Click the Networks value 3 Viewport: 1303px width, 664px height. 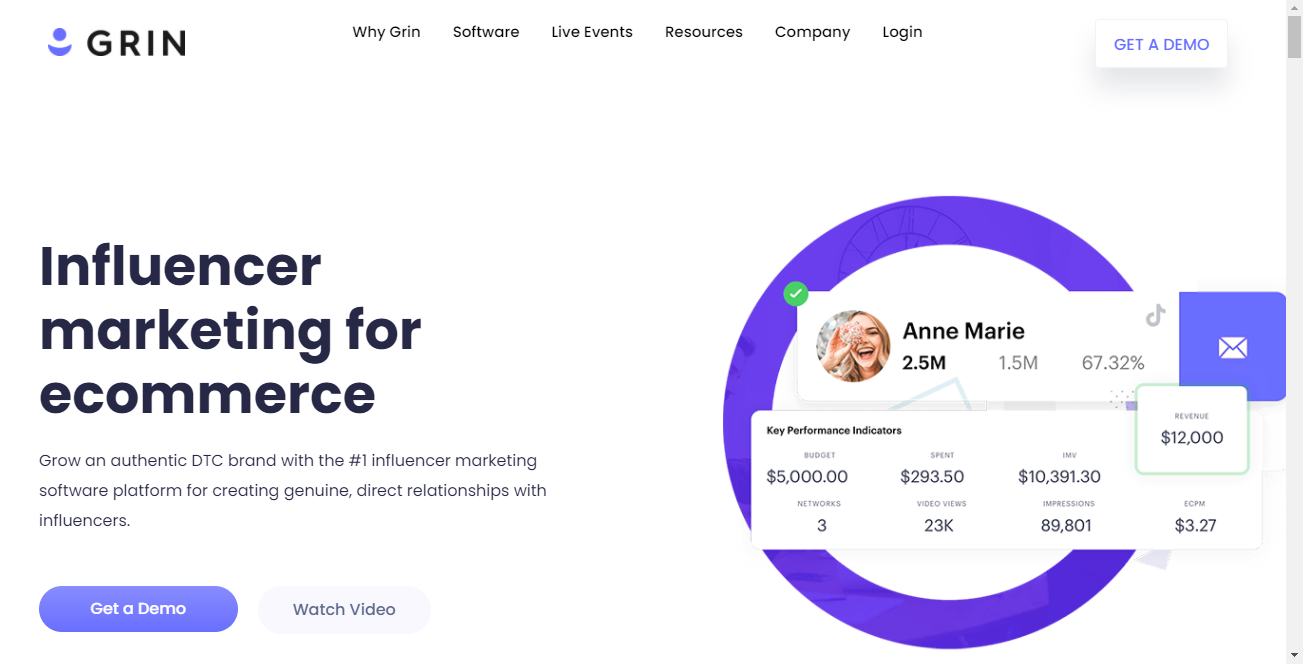(x=822, y=525)
